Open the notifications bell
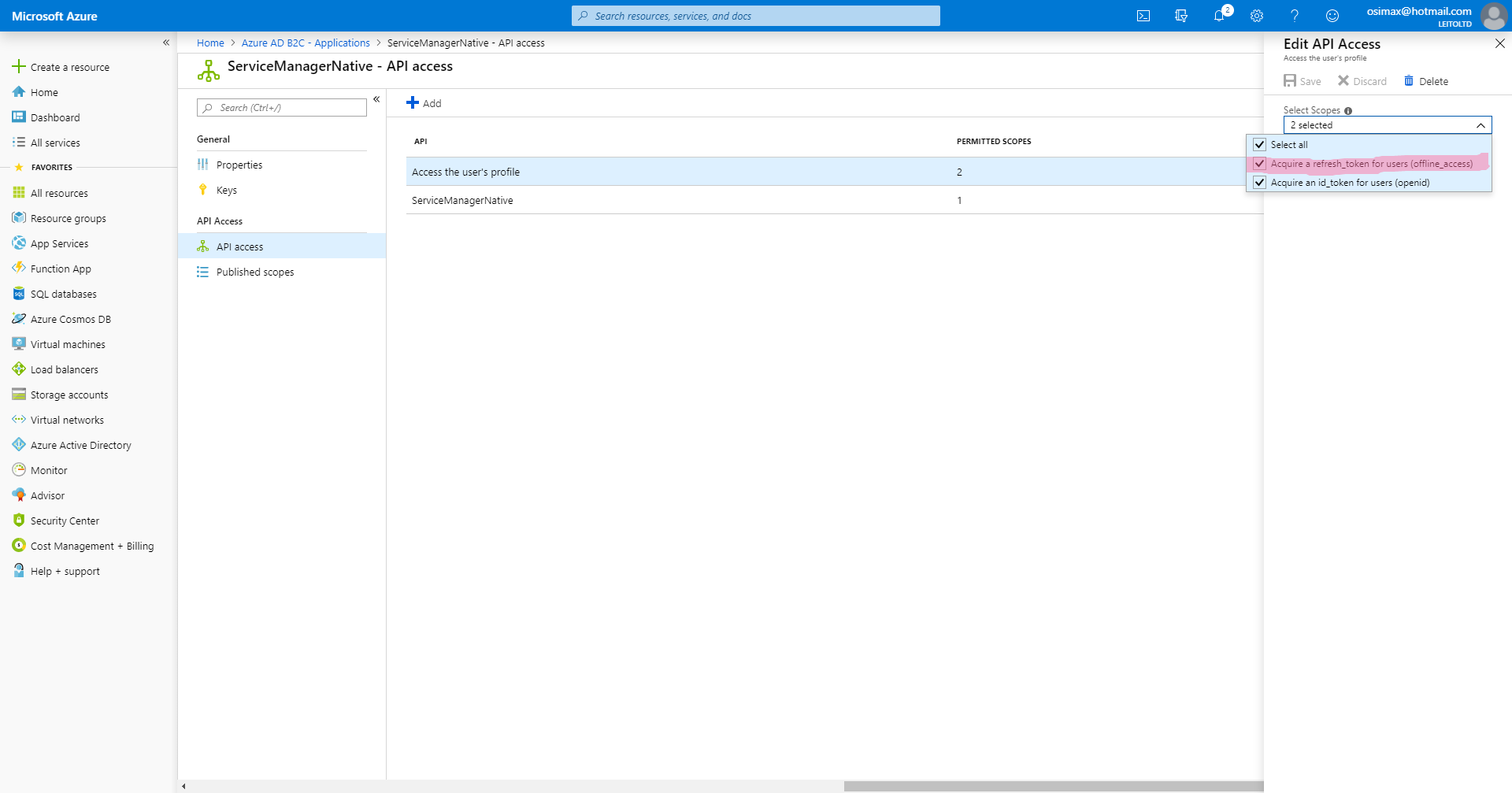Image resolution: width=1512 pixels, height=793 pixels. tap(1219, 16)
